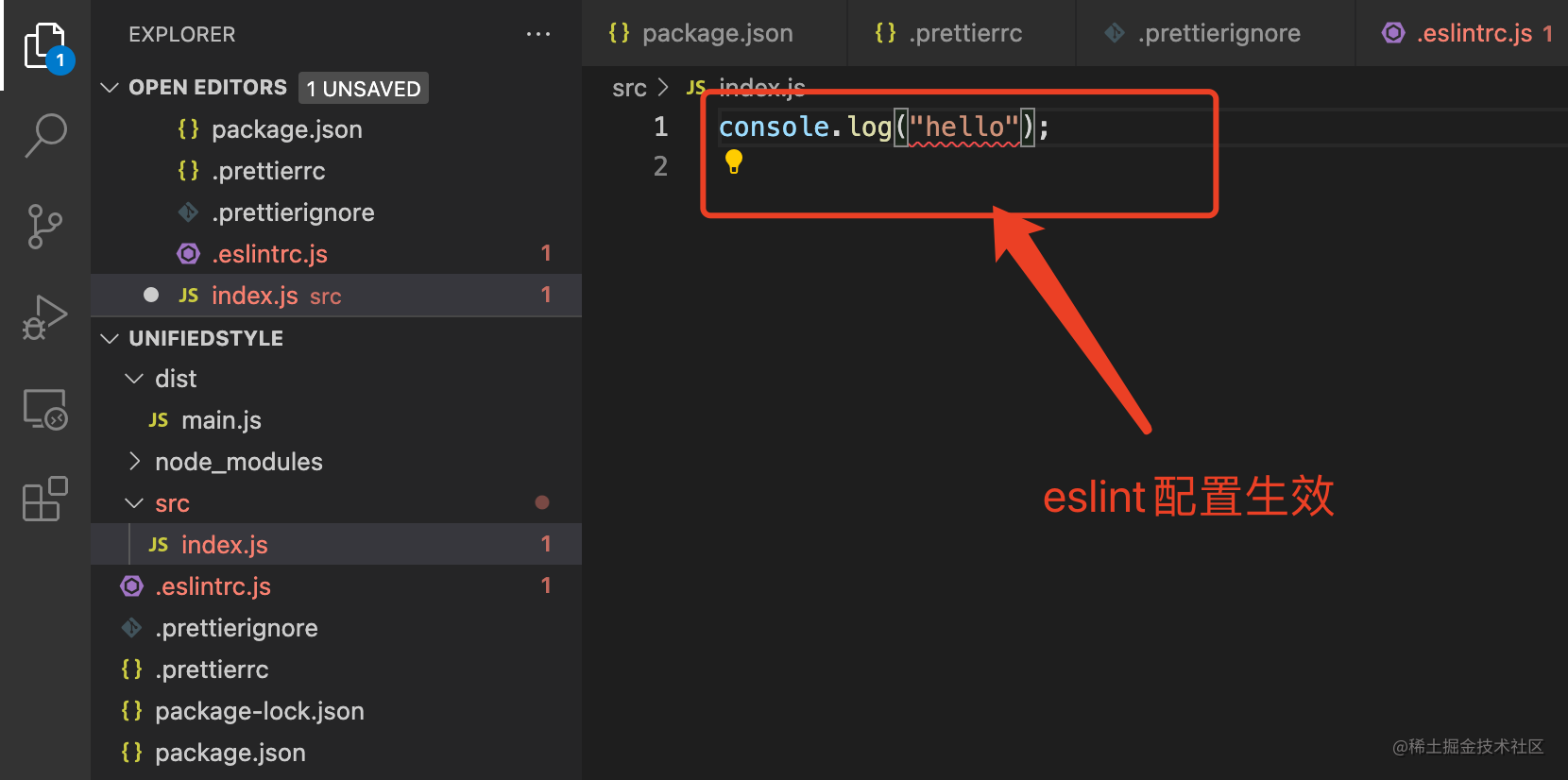Open the Explorer activity bar icon
Viewport: 1568px width, 780px height.
(45, 45)
